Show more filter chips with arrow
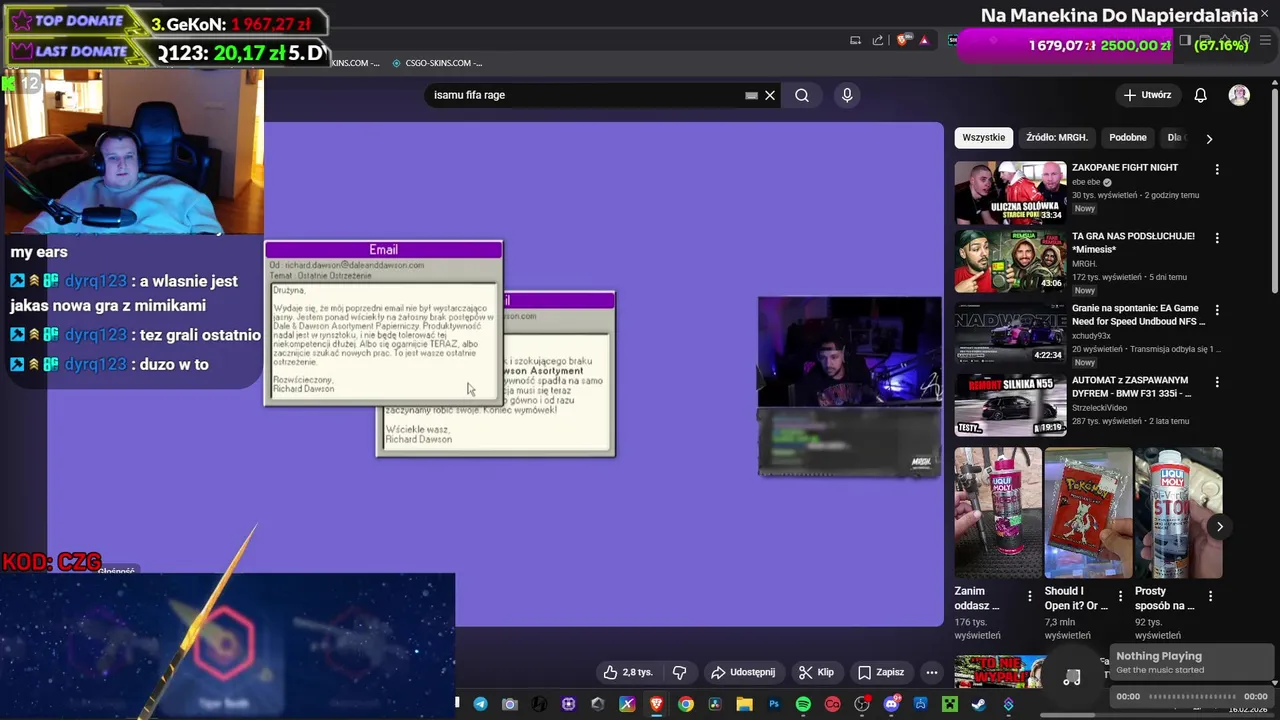Screen dimensions: 1280x720 pyautogui.click(x=1209, y=138)
